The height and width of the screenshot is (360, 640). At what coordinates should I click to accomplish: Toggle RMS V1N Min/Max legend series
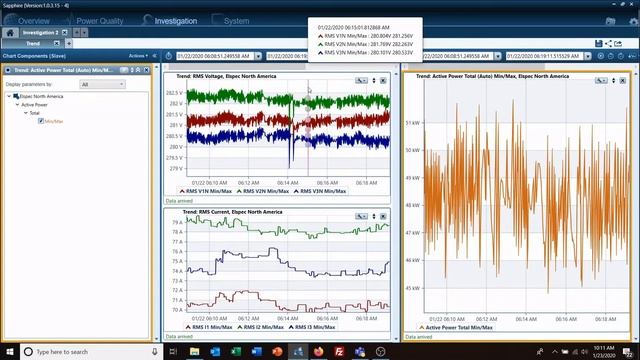click(205, 191)
